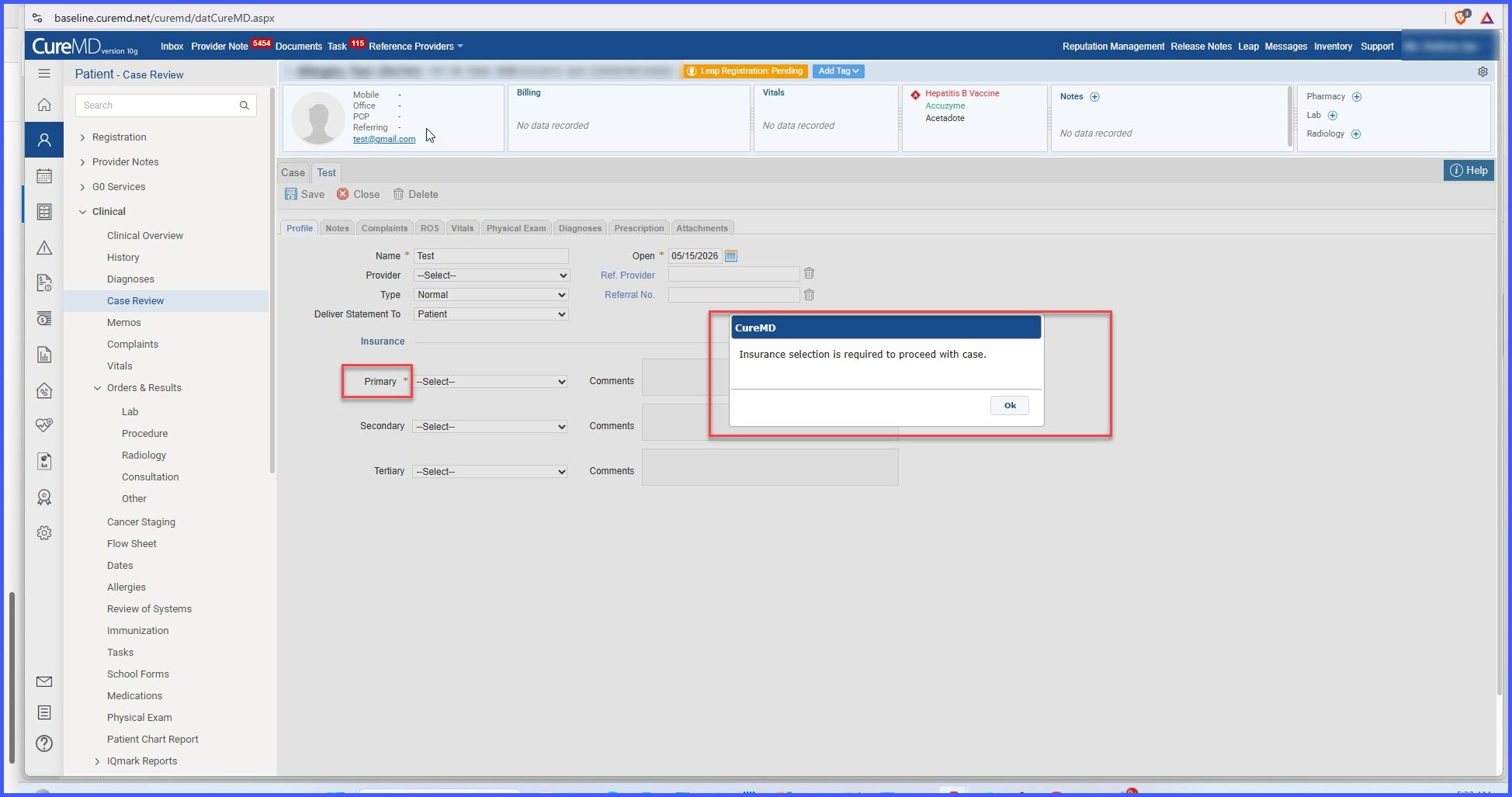
Task: Open the Provider select dropdown
Action: (491, 275)
